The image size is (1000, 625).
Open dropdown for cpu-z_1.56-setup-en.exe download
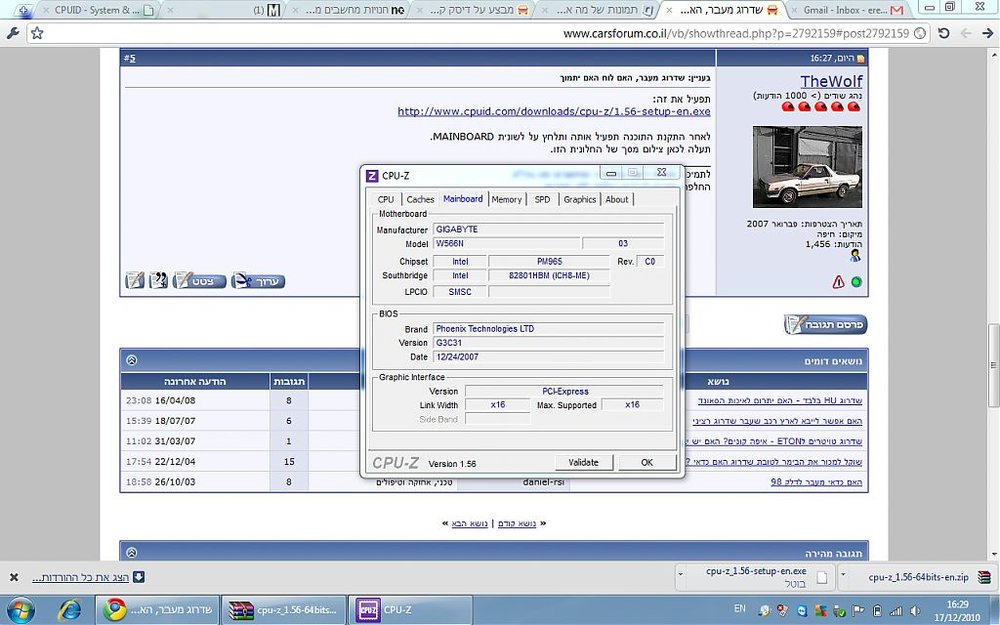pyautogui.click(x=680, y=574)
